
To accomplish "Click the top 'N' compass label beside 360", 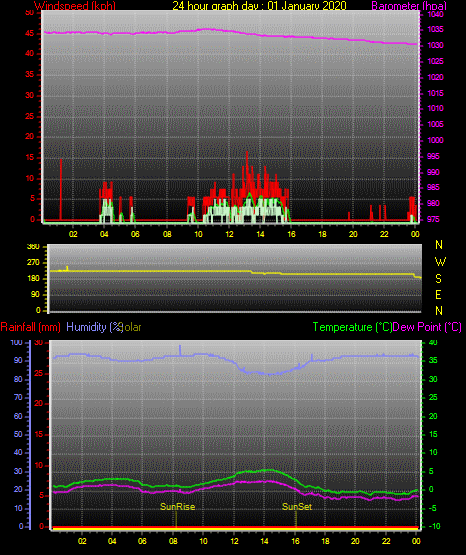I will (439, 245).
